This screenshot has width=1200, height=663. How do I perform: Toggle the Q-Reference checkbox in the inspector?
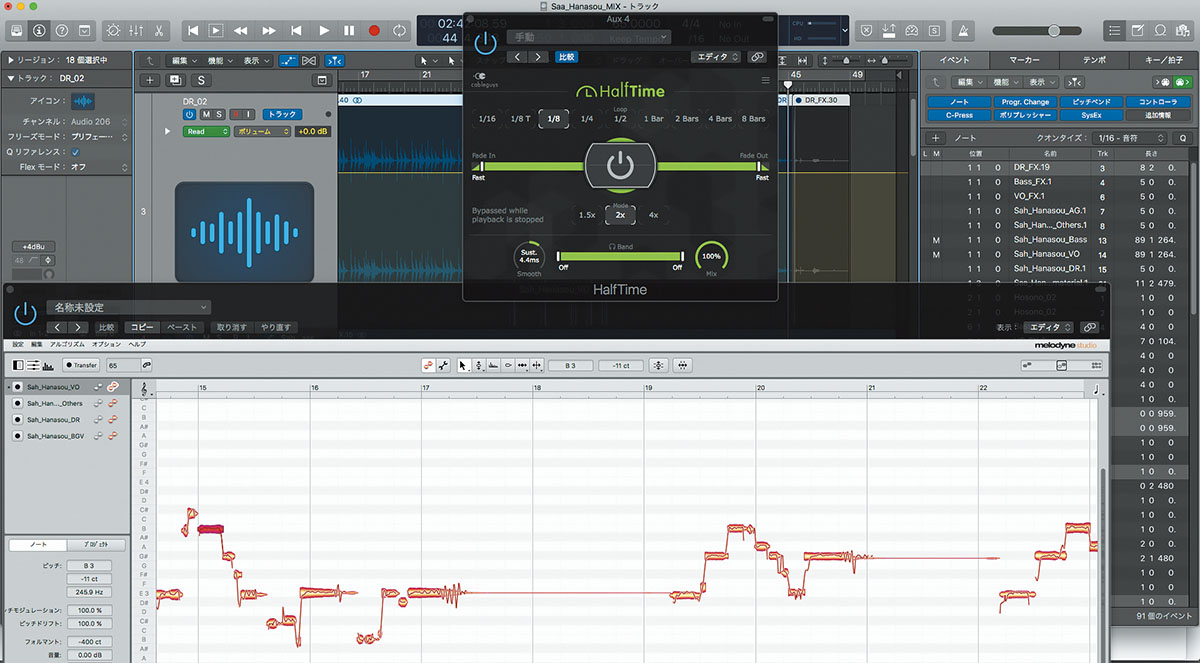(x=75, y=152)
